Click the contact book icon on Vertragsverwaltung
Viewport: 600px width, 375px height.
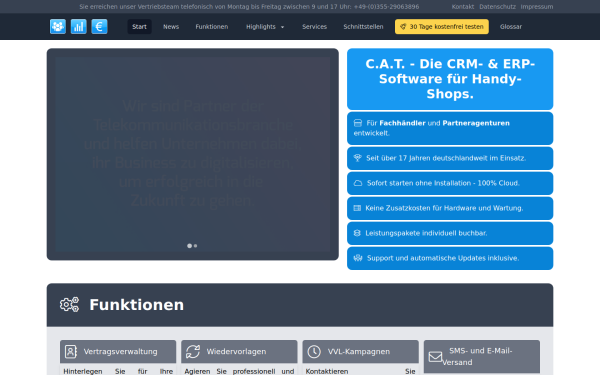pos(71,351)
